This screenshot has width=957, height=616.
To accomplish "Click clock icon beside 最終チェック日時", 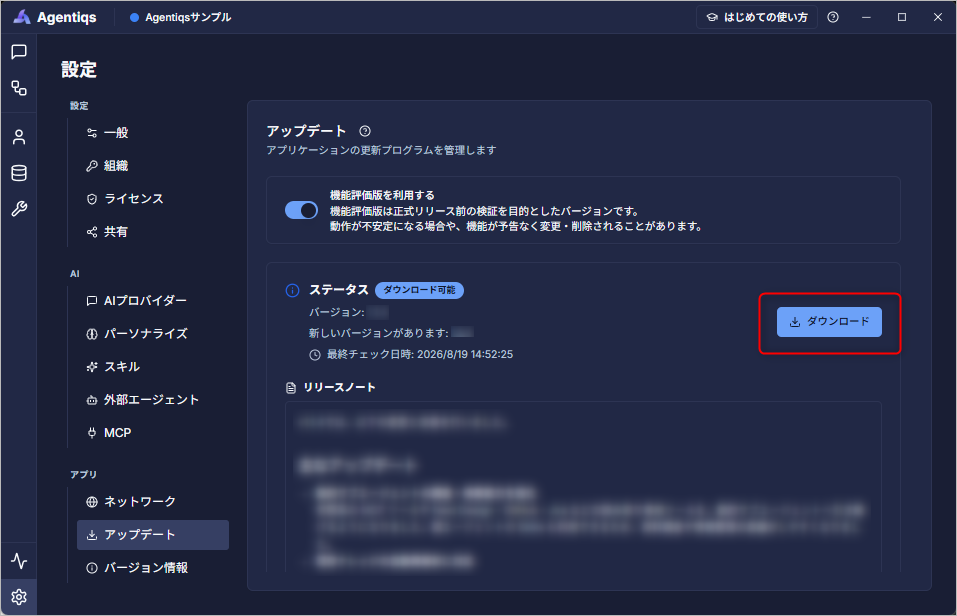I will [x=315, y=355].
